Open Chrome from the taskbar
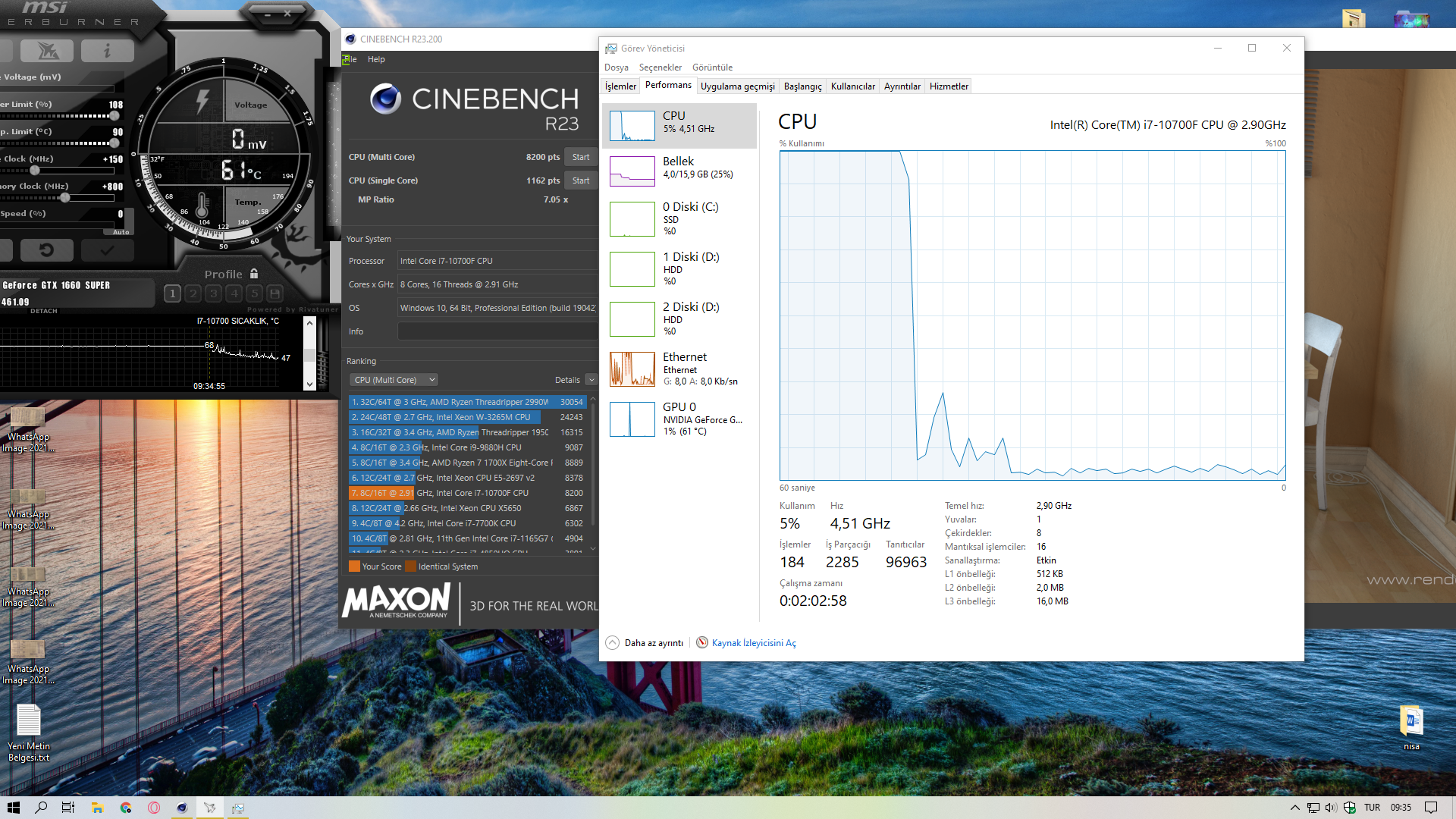The height and width of the screenshot is (819, 1456). pos(126,808)
